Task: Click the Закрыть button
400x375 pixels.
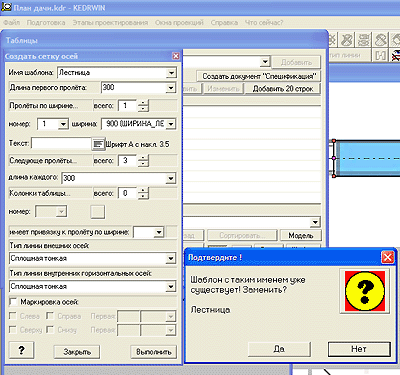Action: click(x=77, y=352)
